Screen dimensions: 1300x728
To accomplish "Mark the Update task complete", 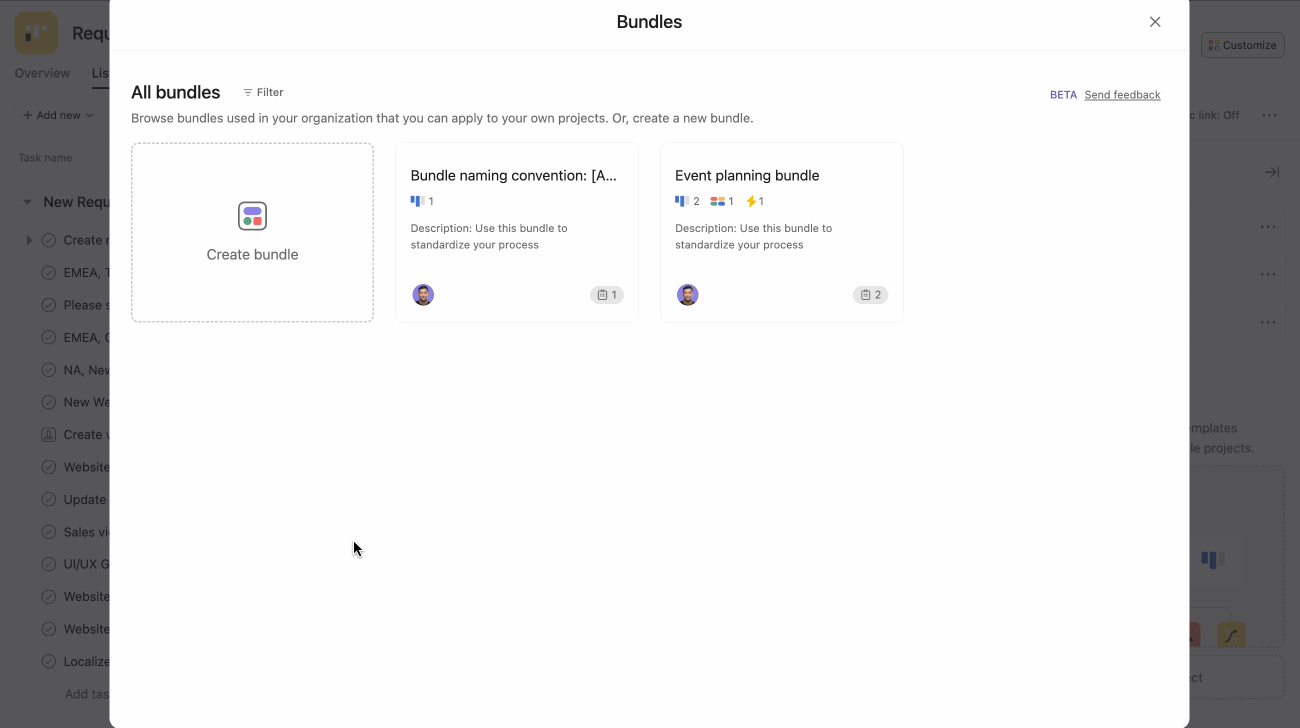I will pos(48,499).
